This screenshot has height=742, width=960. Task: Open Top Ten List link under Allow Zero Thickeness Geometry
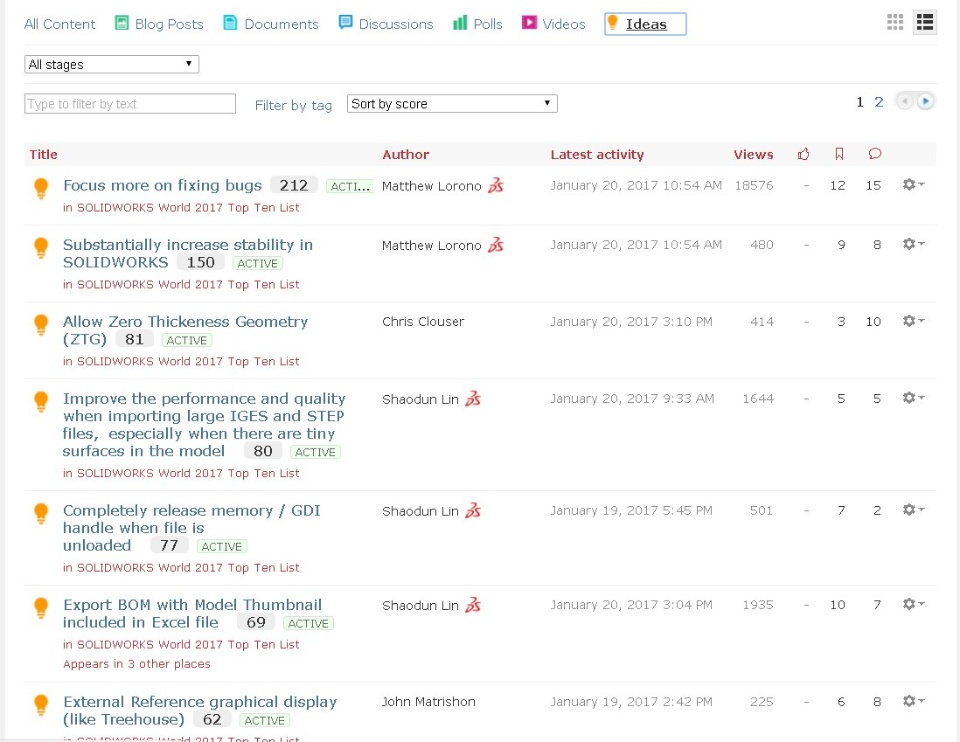[x=188, y=361]
